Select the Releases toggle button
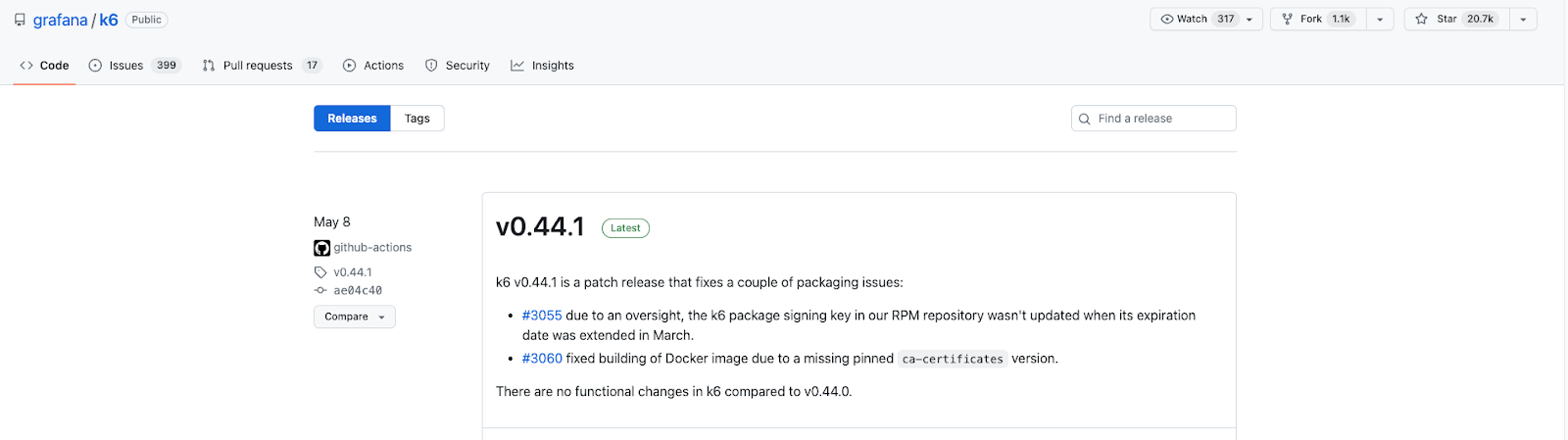This screenshot has height=440, width=1568. 352,119
